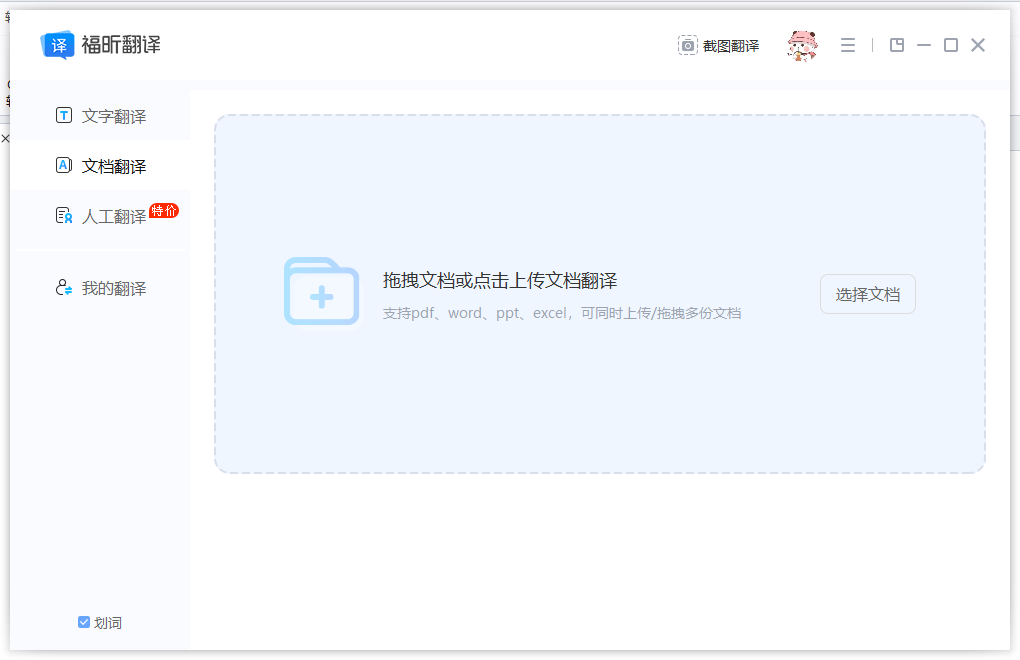Click the icon beside 人工翻译

click(x=64, y=216)
